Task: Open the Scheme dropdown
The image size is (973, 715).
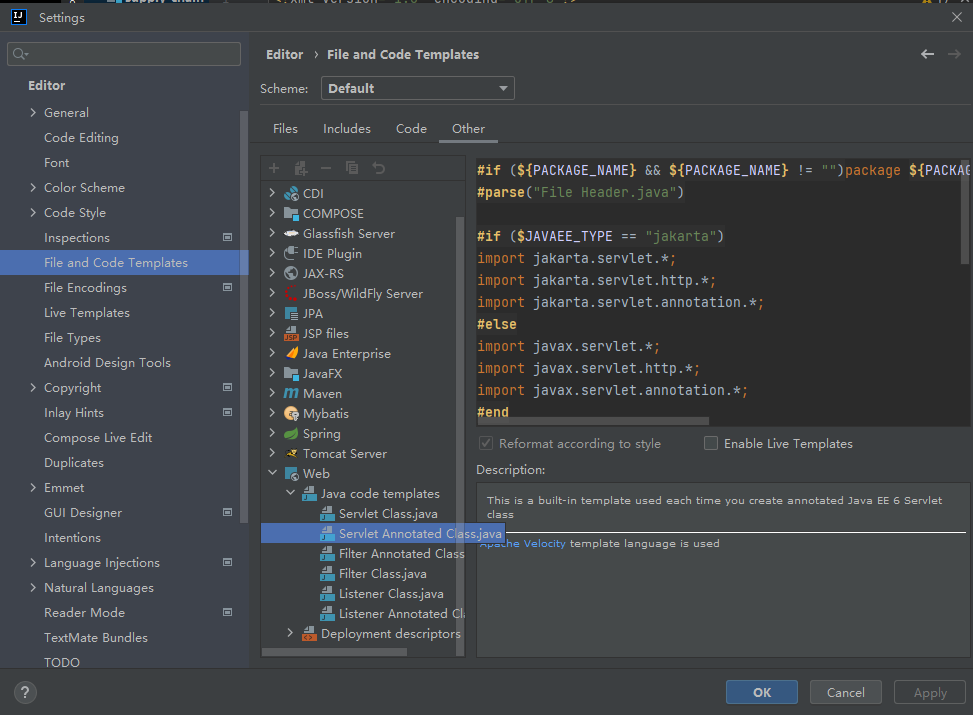Action: [x=417, y=88]
